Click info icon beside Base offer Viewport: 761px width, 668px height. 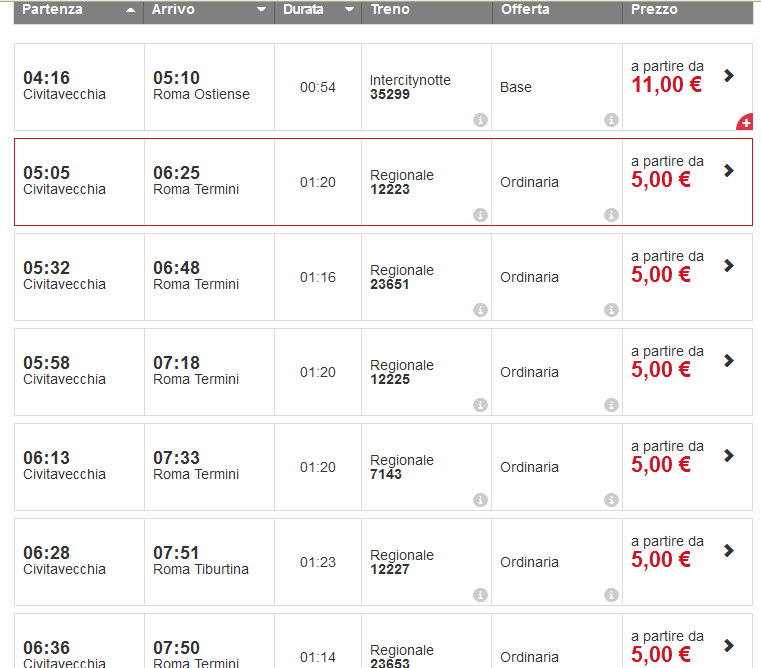tap(611, 120)
